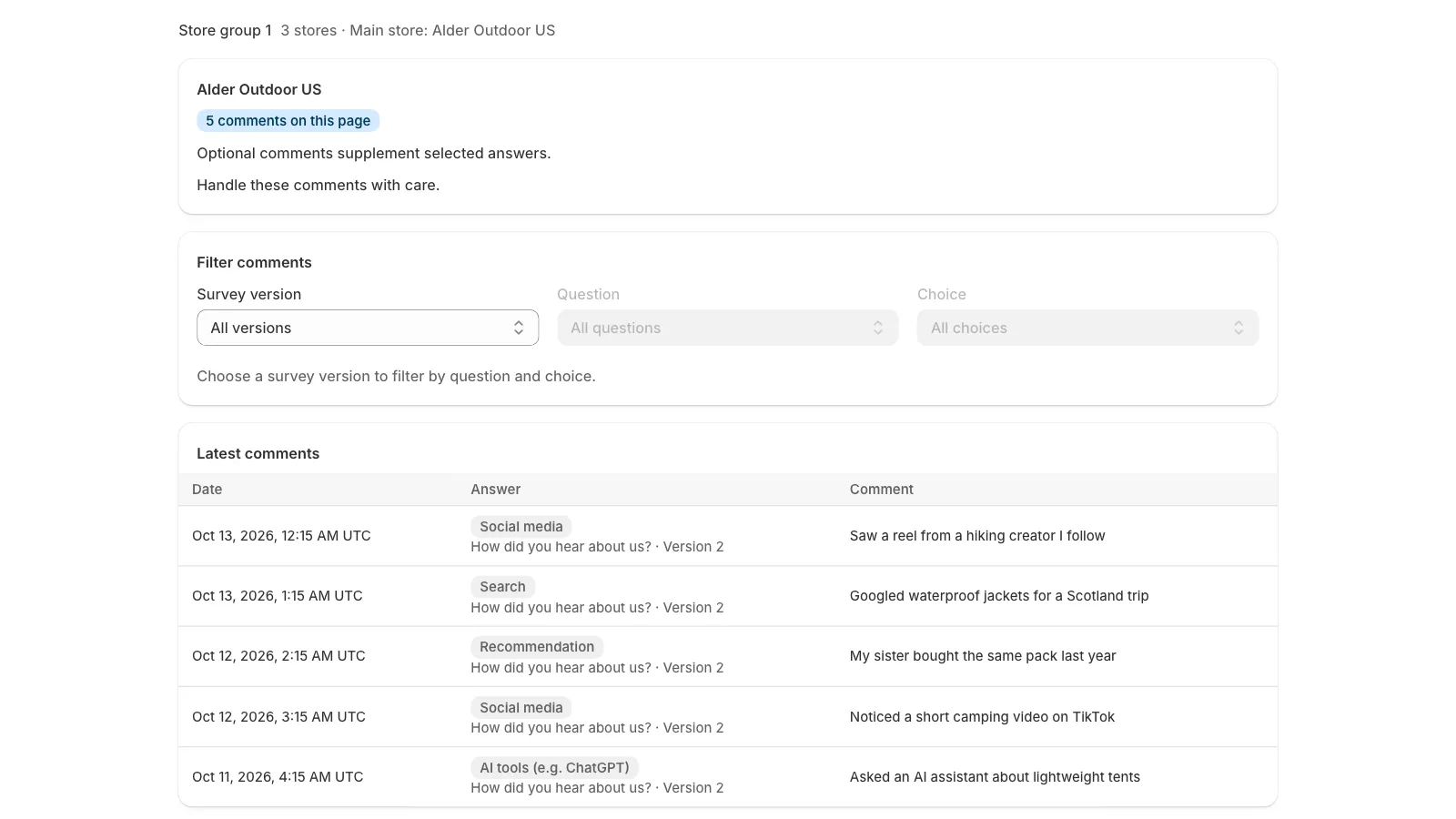This screenshot has height=819, width=1456.
Task: Click the Survey version chevron arrows
Action: click(519, 328)
